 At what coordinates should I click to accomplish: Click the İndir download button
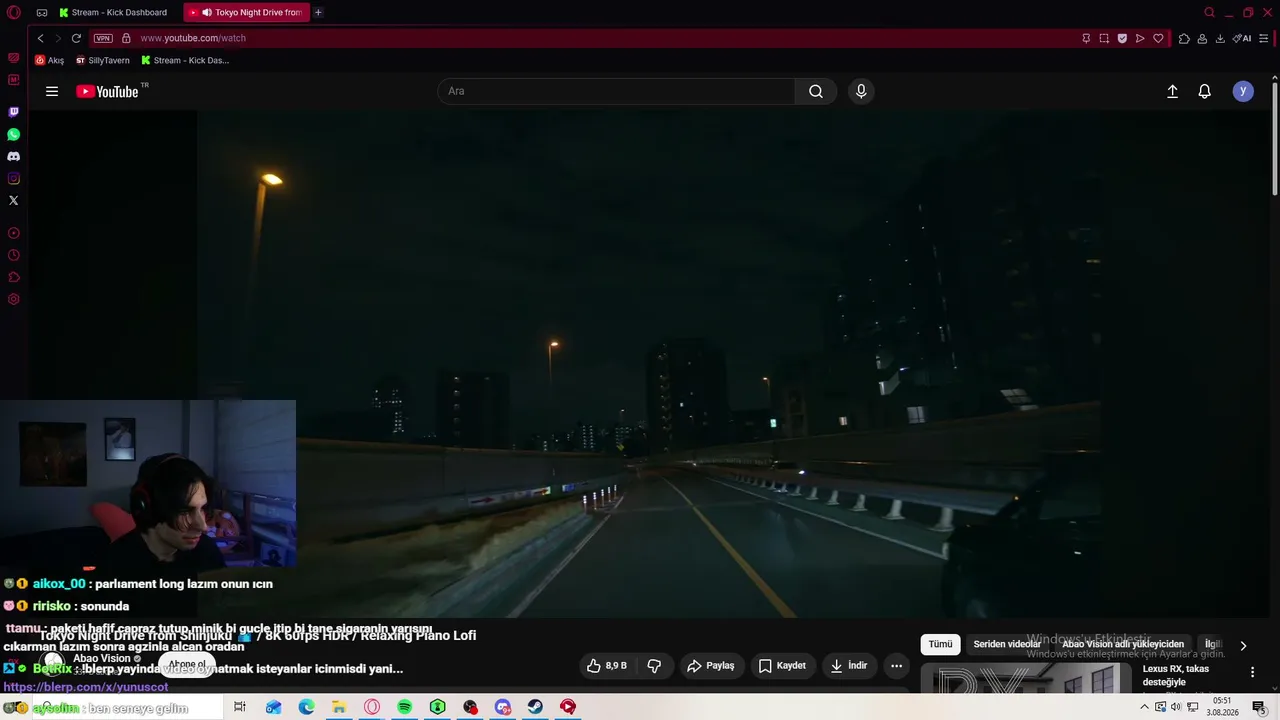point(849,665)
